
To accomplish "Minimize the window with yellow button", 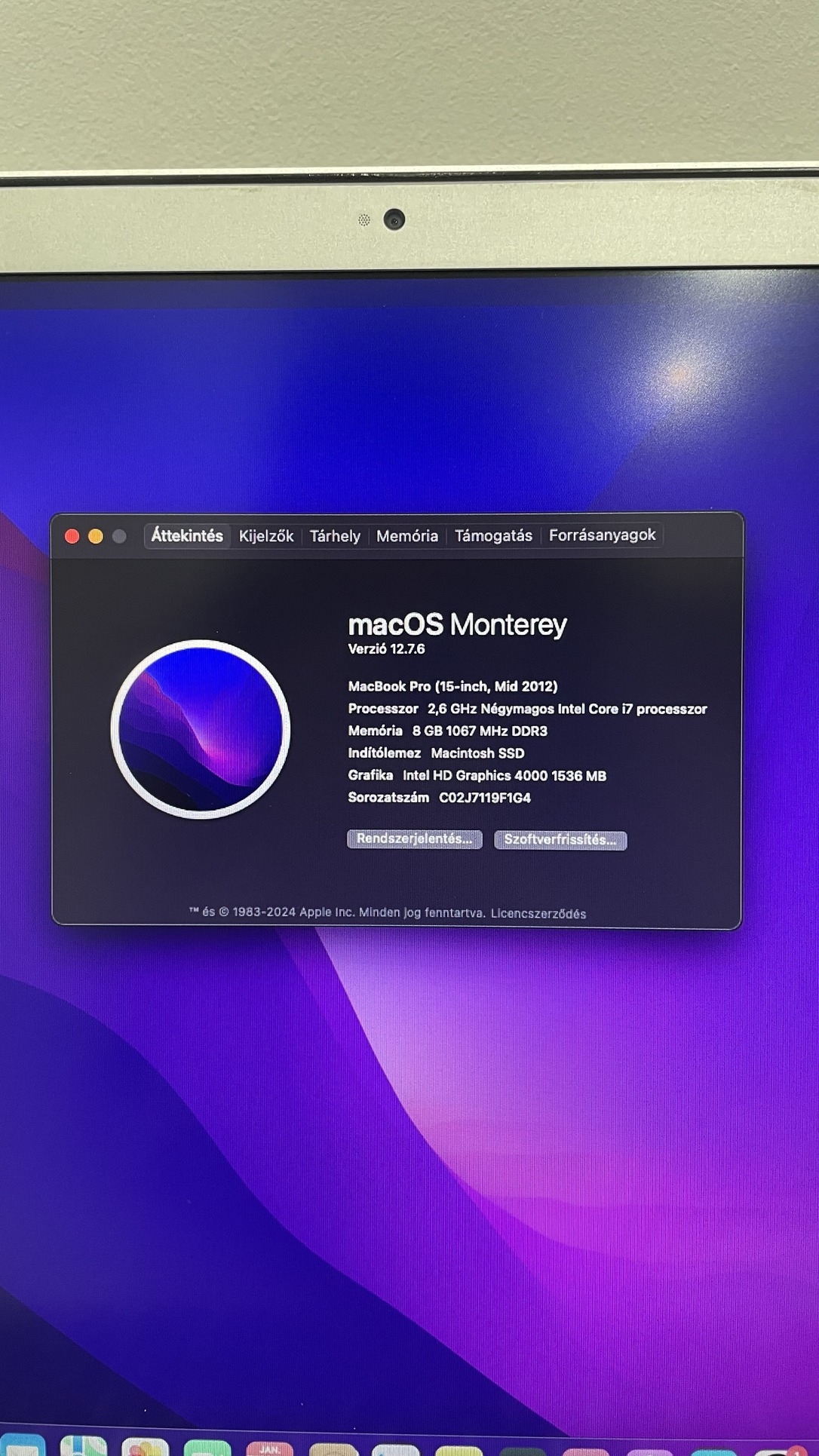I will coord(96,536).
